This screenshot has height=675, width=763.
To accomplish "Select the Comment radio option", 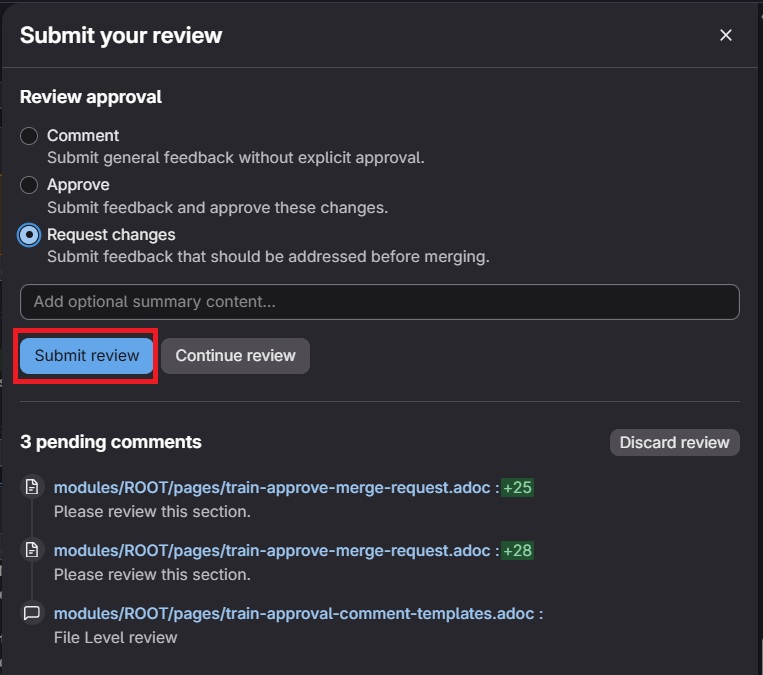I will [x=30, y=136].
